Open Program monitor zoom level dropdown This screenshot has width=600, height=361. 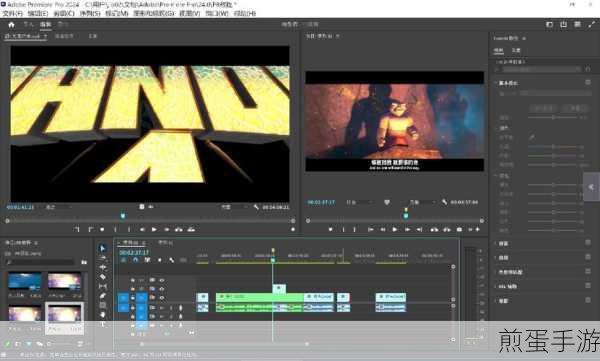coord(359,202)
